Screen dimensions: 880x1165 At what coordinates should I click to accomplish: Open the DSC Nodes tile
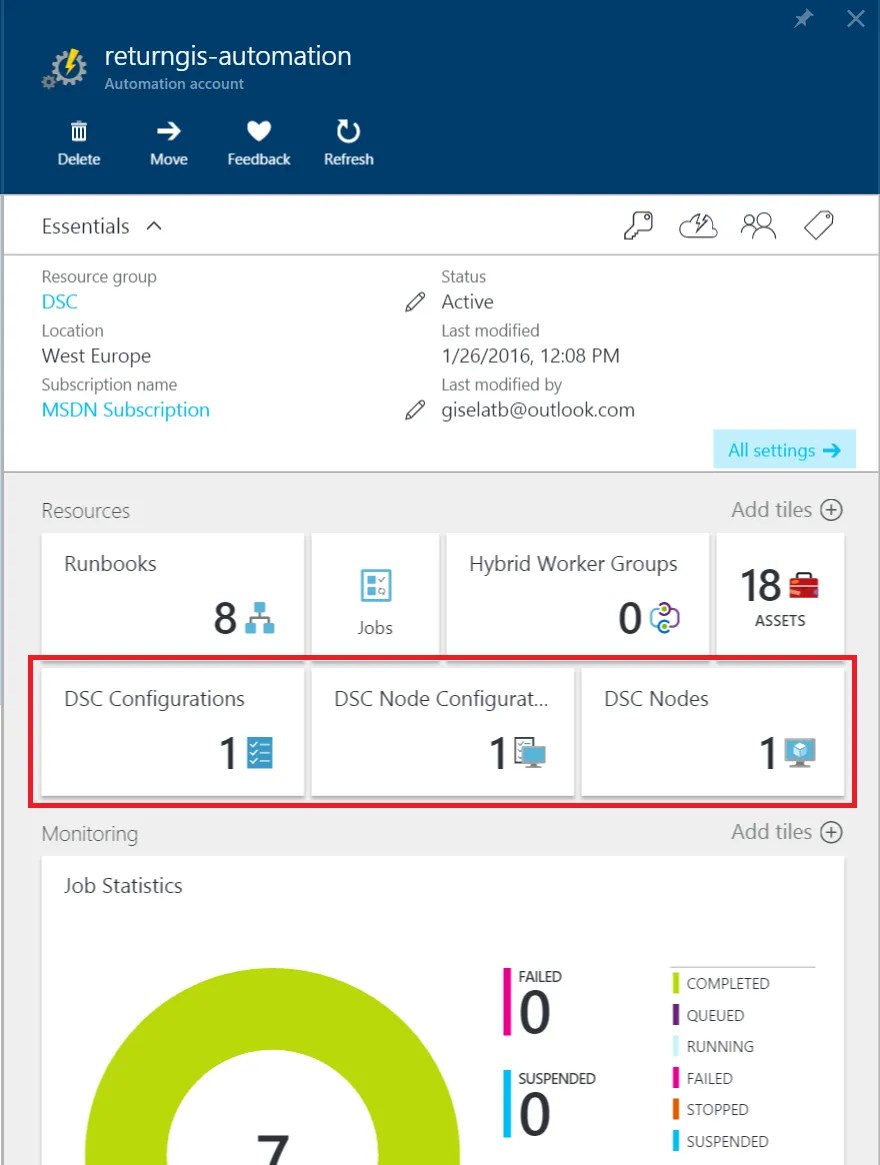[x=712, y=731]
